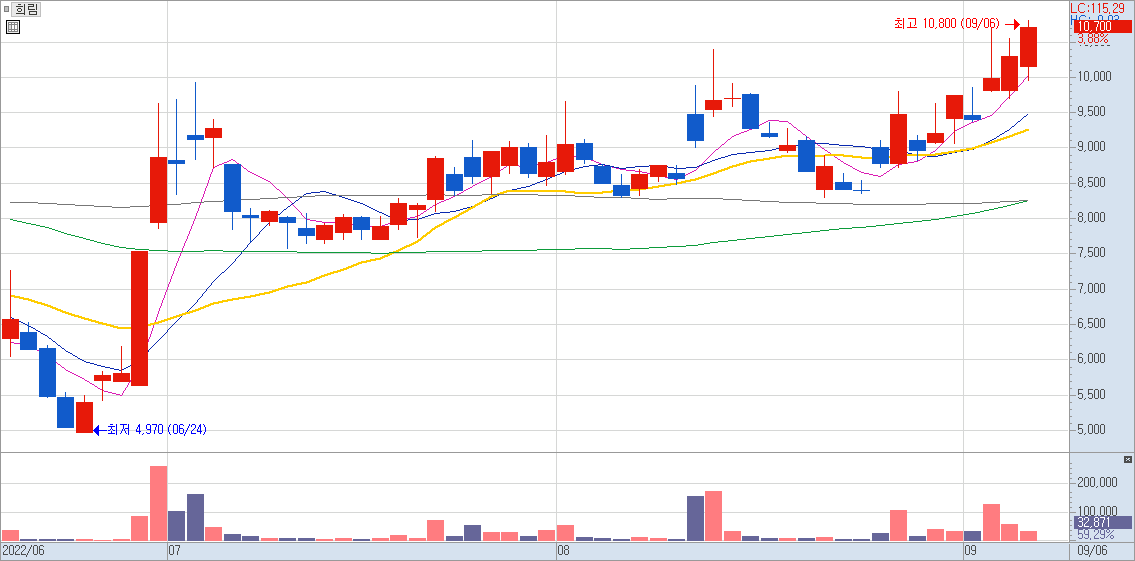Click the current volume tag 32,871
1135x561 pixels.
click(1101, 522)
